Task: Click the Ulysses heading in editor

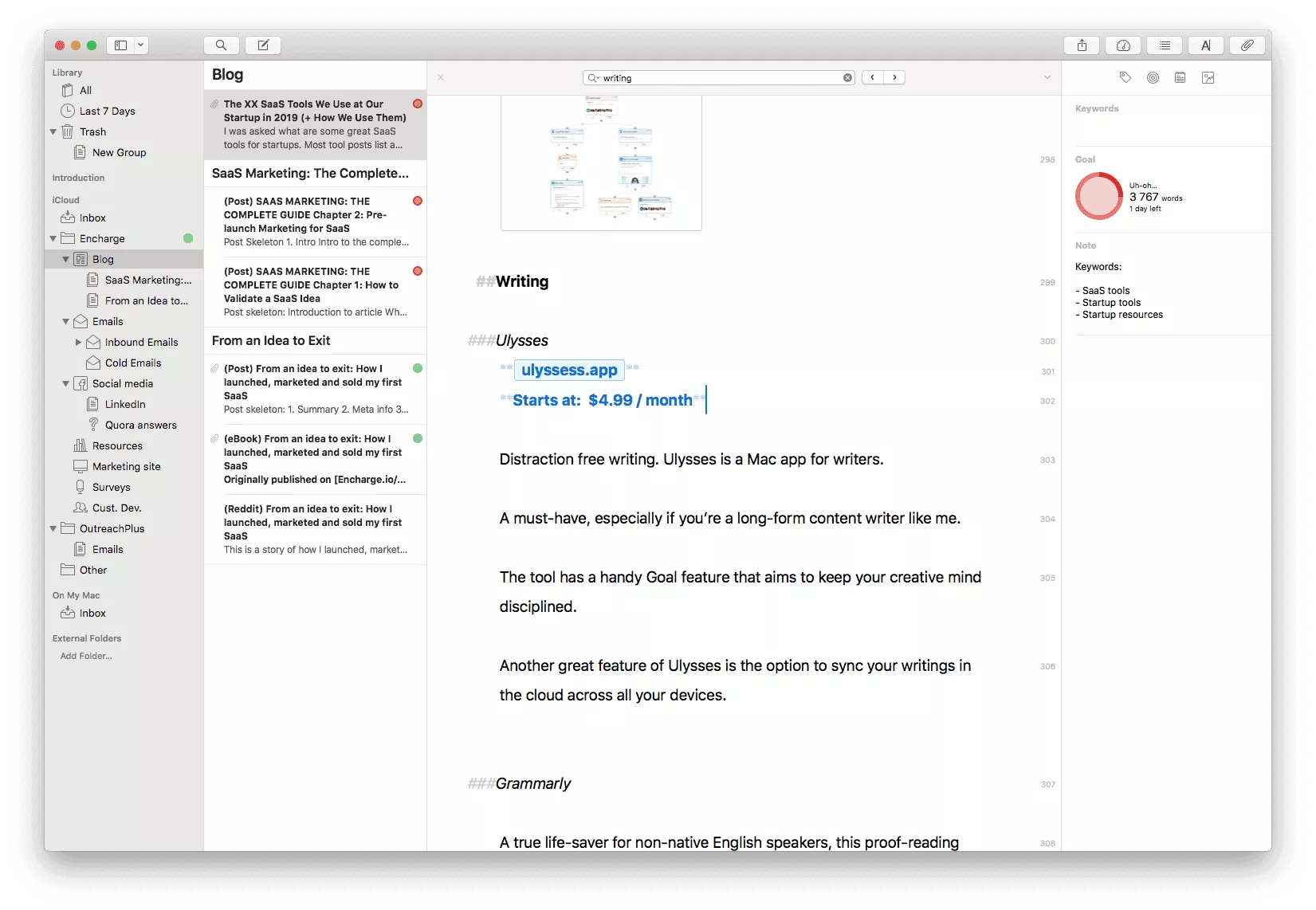Action: 522,340
